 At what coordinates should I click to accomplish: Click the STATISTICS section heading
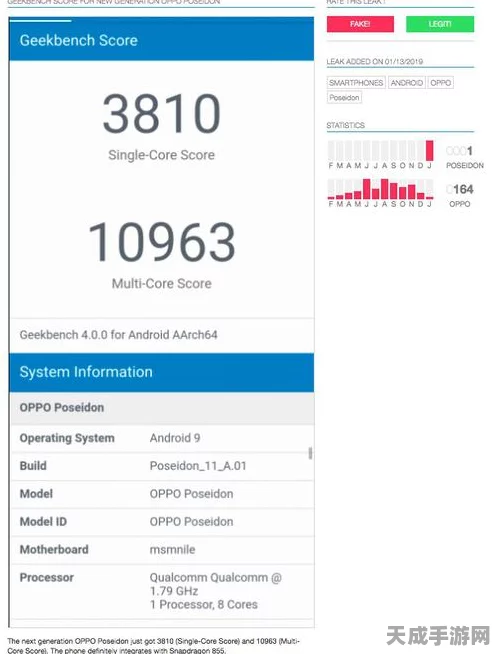click(345, 126)
